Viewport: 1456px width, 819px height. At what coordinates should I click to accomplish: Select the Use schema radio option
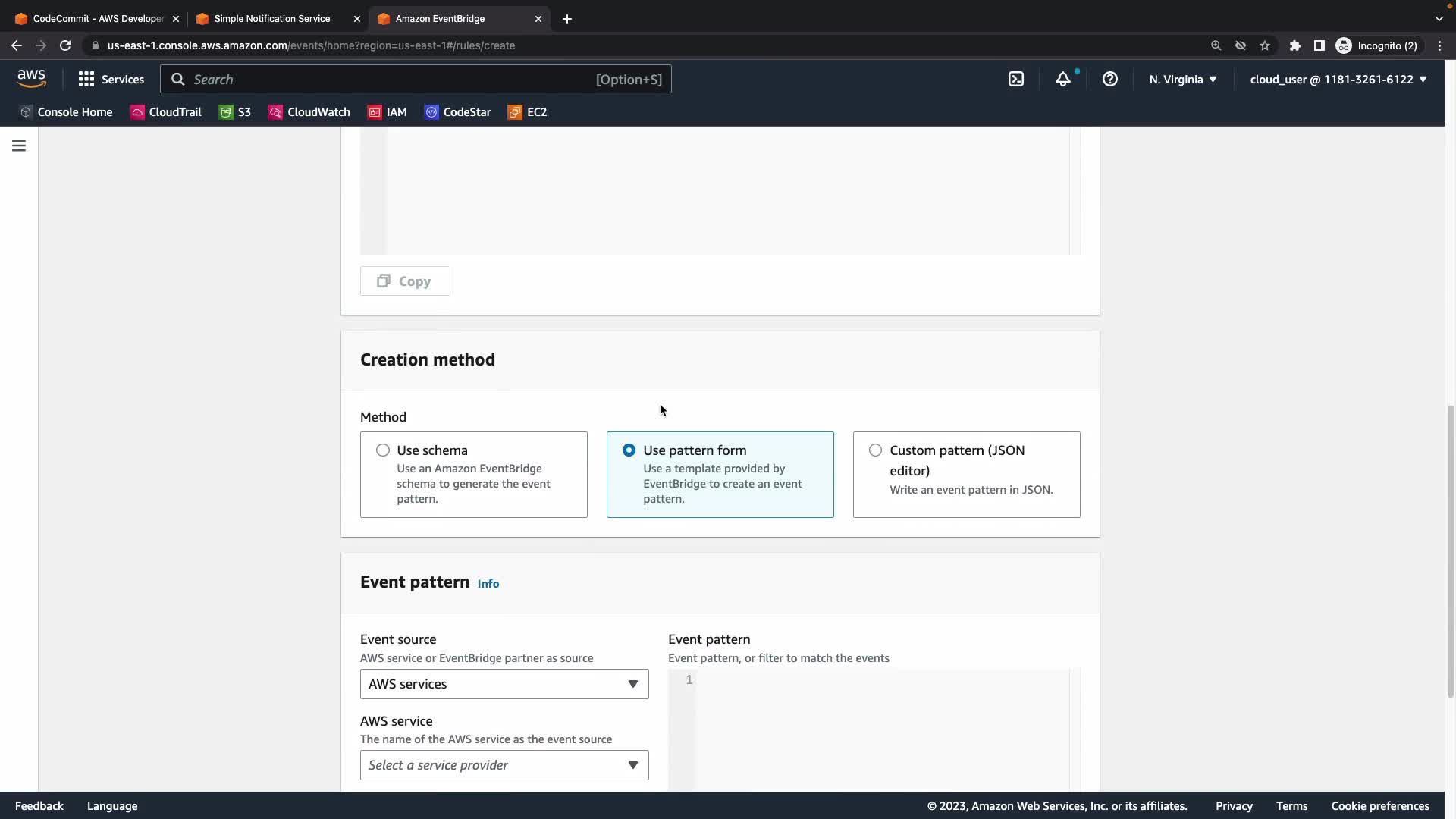pos(383,450)
